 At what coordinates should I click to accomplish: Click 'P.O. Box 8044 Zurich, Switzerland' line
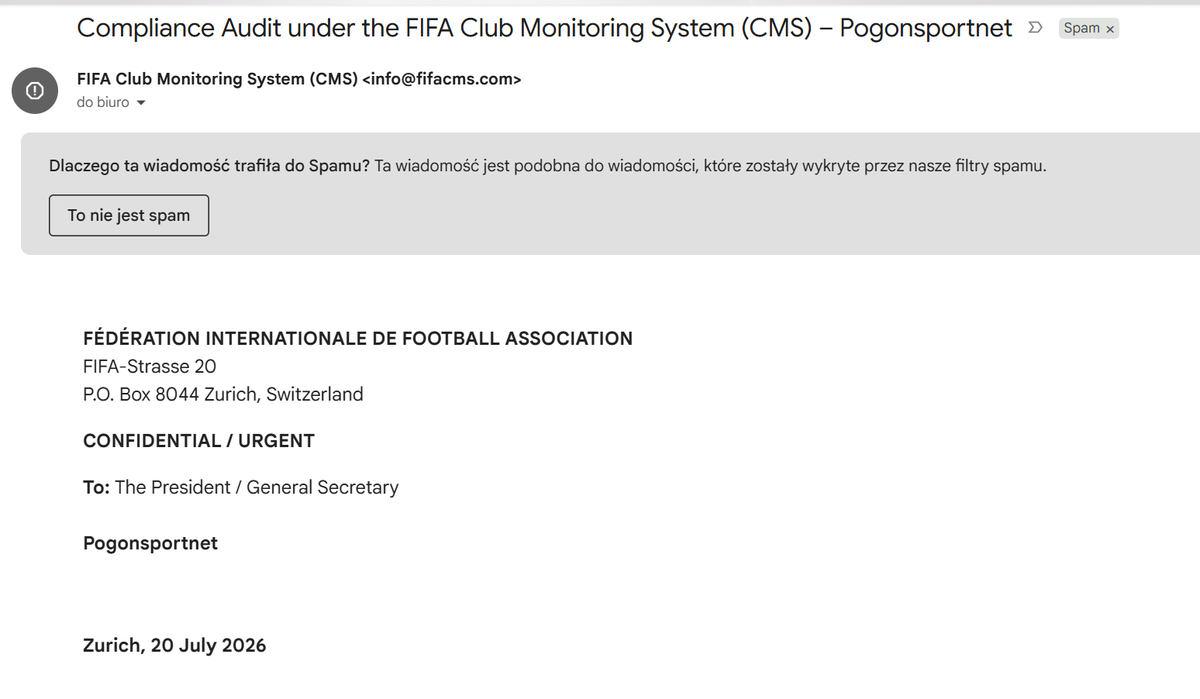click(223, 394)
